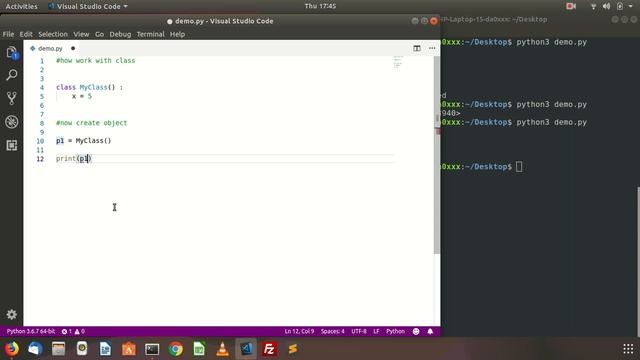Click the '#how work with class' comment
The height and width of the screenshot is (360, 640).
pos(96,60)
